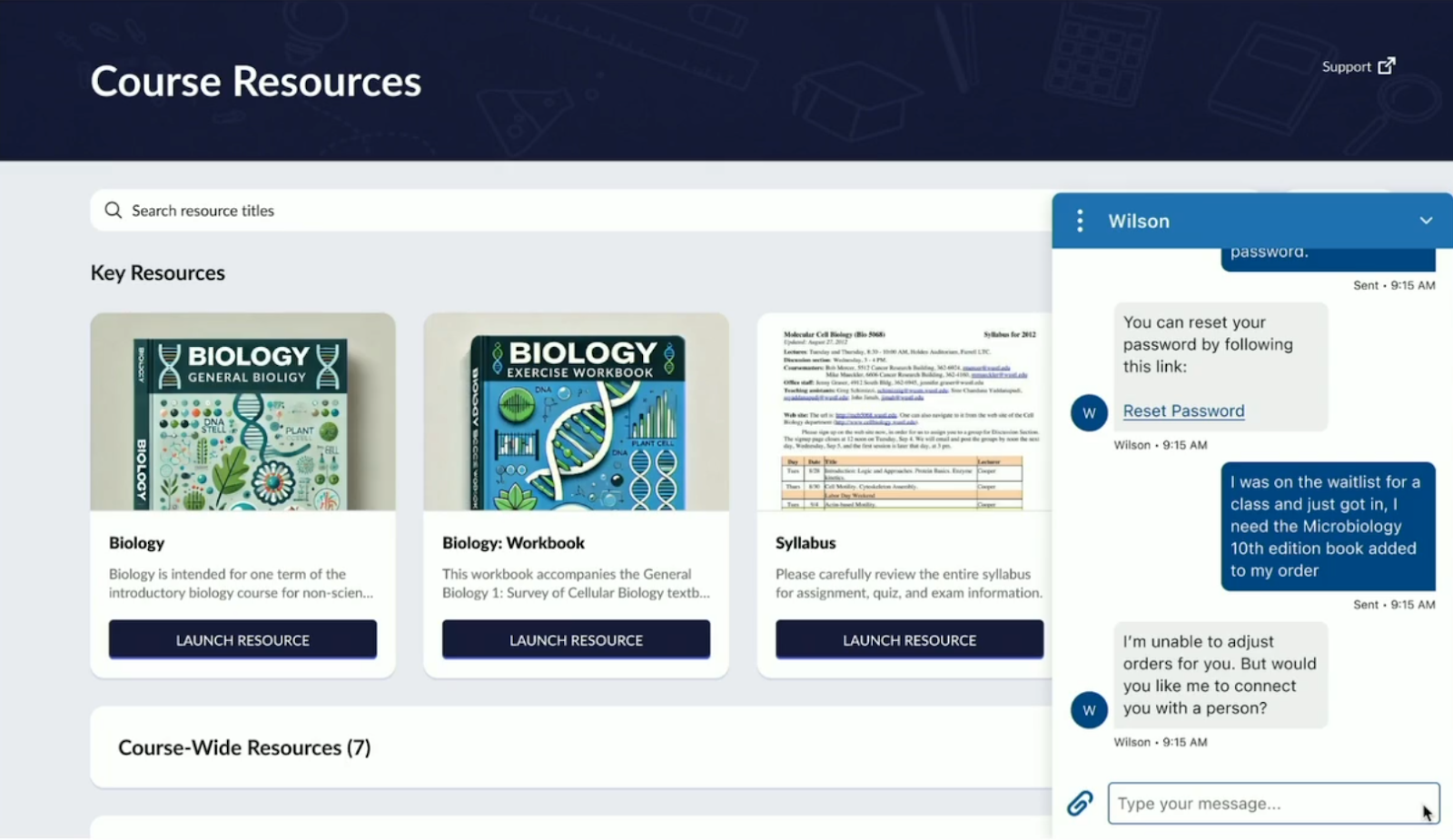Launch the Syllabus resource
The image size is (1453, 840).
[909, 640]
